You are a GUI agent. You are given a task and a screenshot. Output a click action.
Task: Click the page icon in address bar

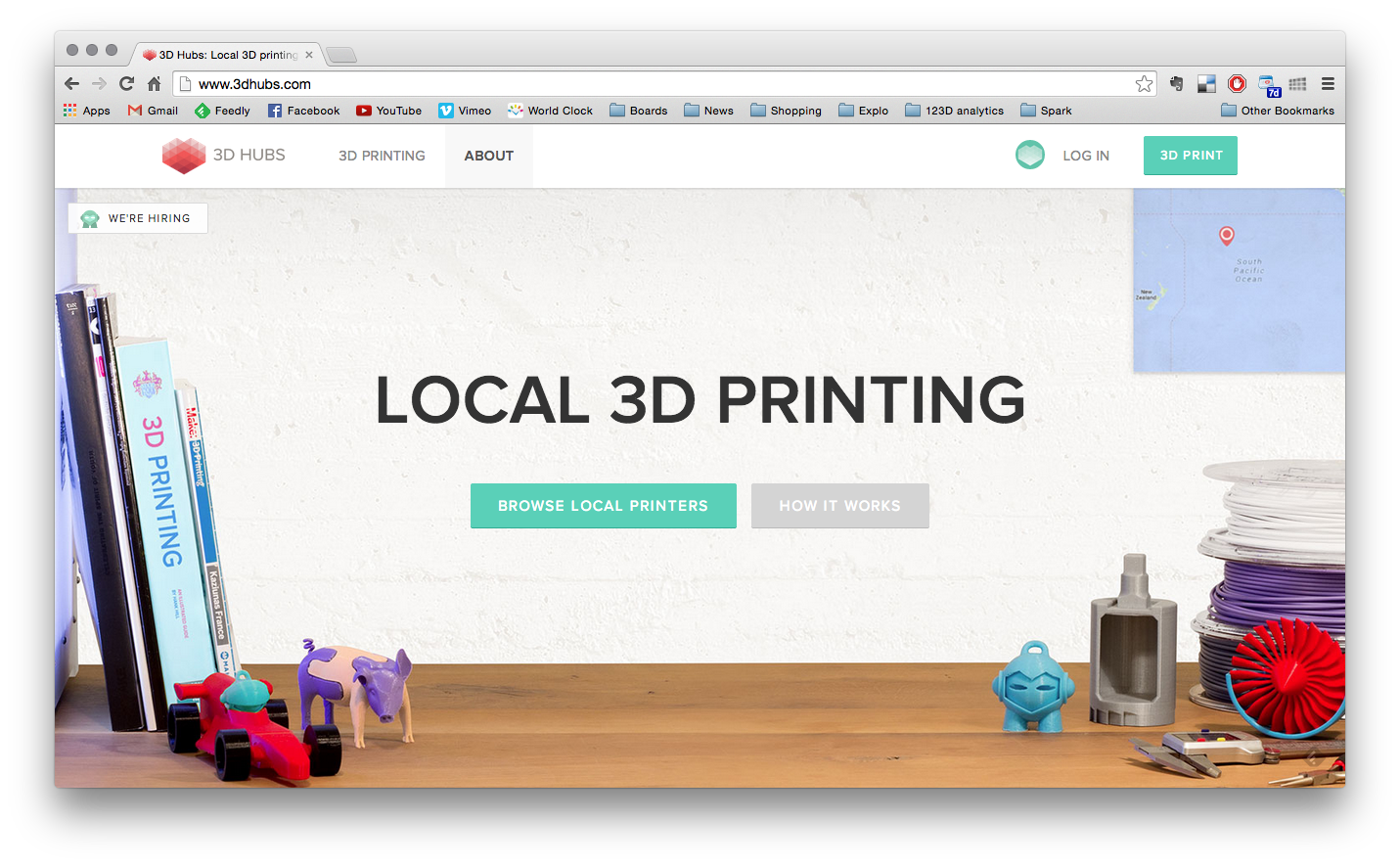point(186,84)
